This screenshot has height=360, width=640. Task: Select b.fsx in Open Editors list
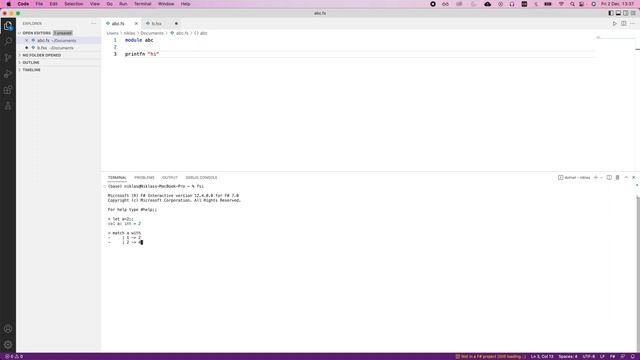tap(59, 48)
